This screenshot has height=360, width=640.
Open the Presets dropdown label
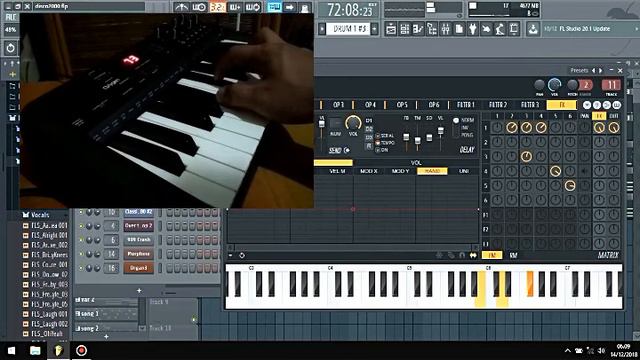pyautogui.click(x=579, y=71)
